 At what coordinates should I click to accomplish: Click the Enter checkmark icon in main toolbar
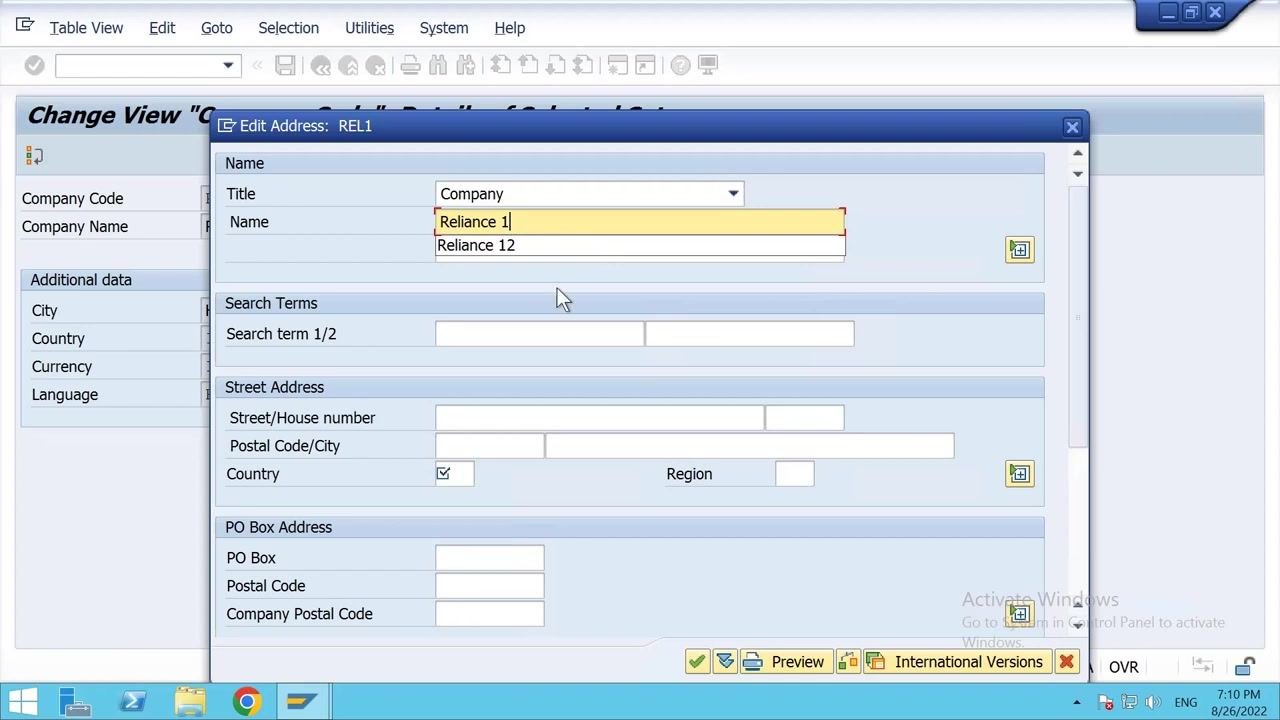click(x=34, y=66)
